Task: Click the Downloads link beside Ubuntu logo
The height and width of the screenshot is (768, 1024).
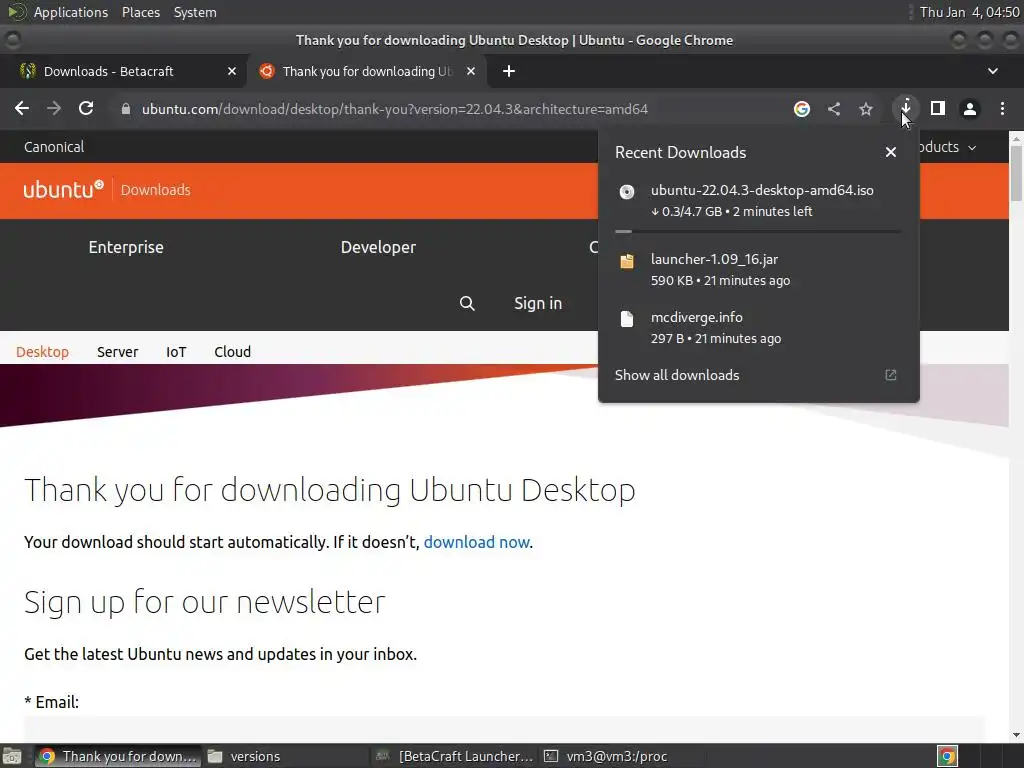Action: (x=155, y=190)
